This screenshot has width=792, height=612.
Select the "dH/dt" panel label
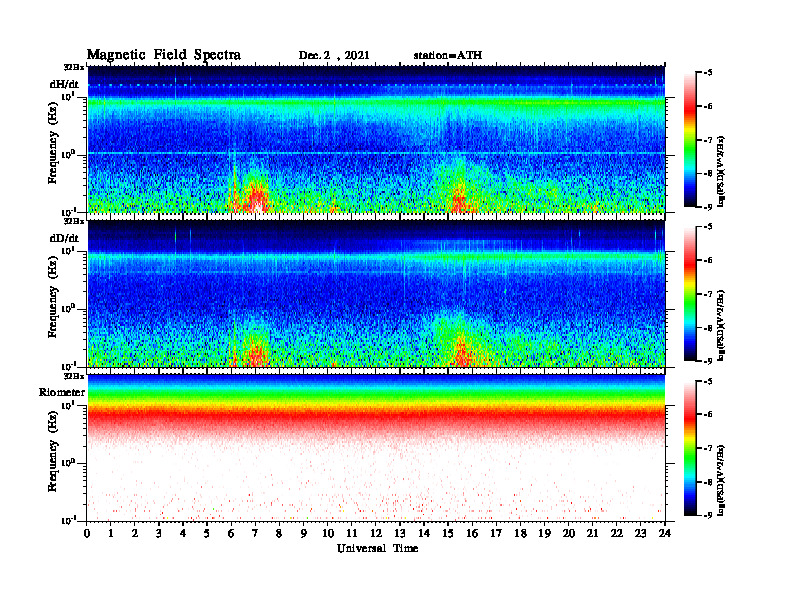point(64,84)
